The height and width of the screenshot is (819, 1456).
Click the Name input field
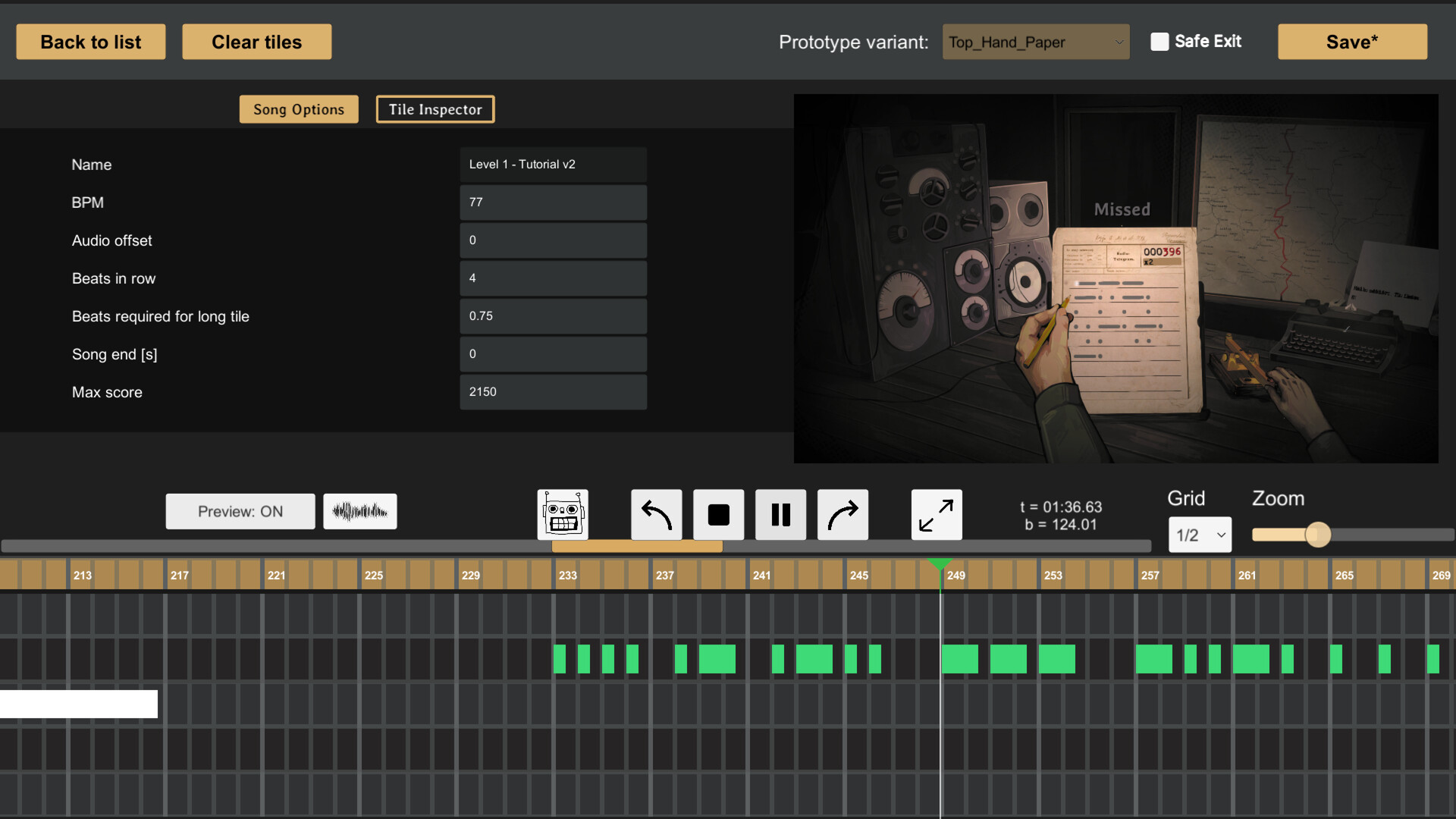(553, 165)
